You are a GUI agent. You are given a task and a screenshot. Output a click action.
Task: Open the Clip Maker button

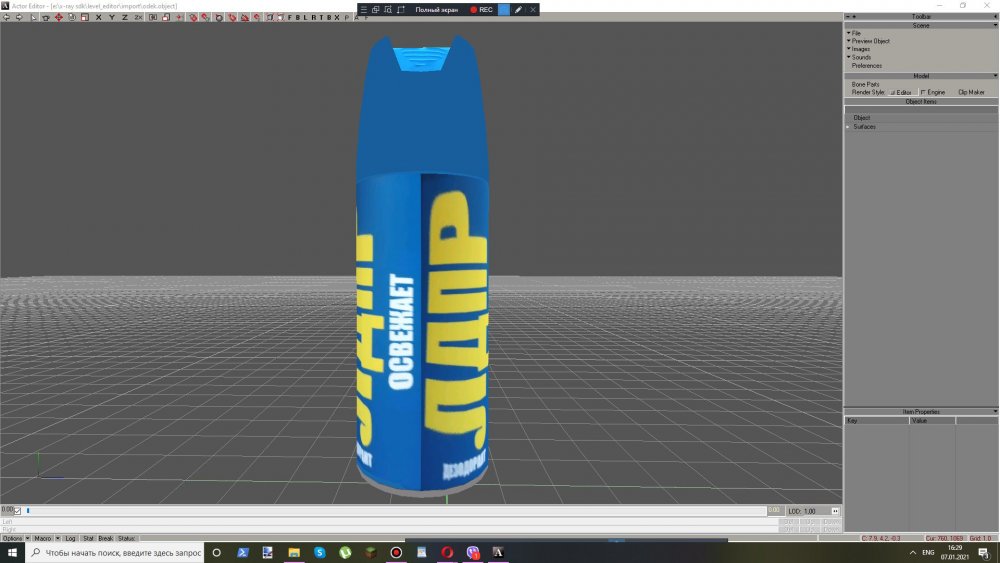971,92
